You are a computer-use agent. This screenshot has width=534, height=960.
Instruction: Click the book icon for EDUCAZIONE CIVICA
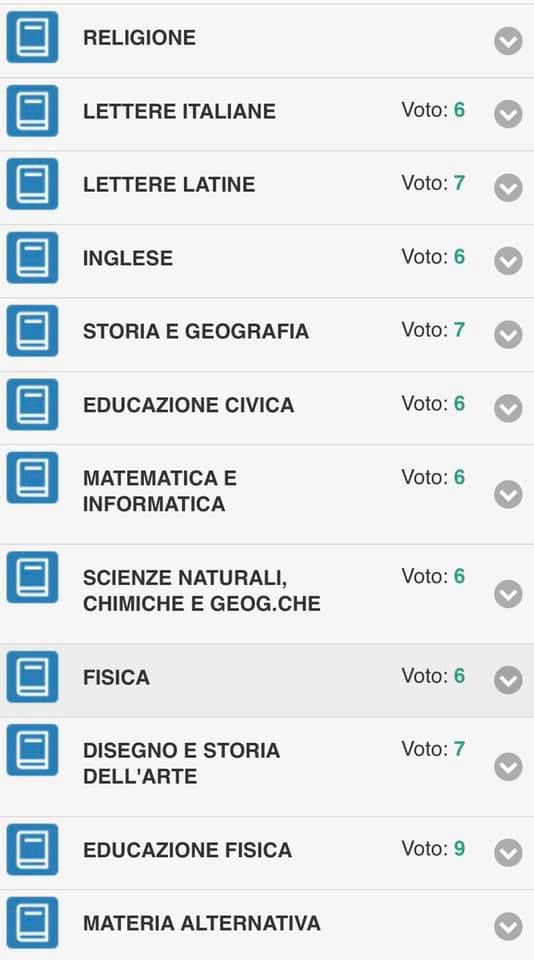pos(32,405)
